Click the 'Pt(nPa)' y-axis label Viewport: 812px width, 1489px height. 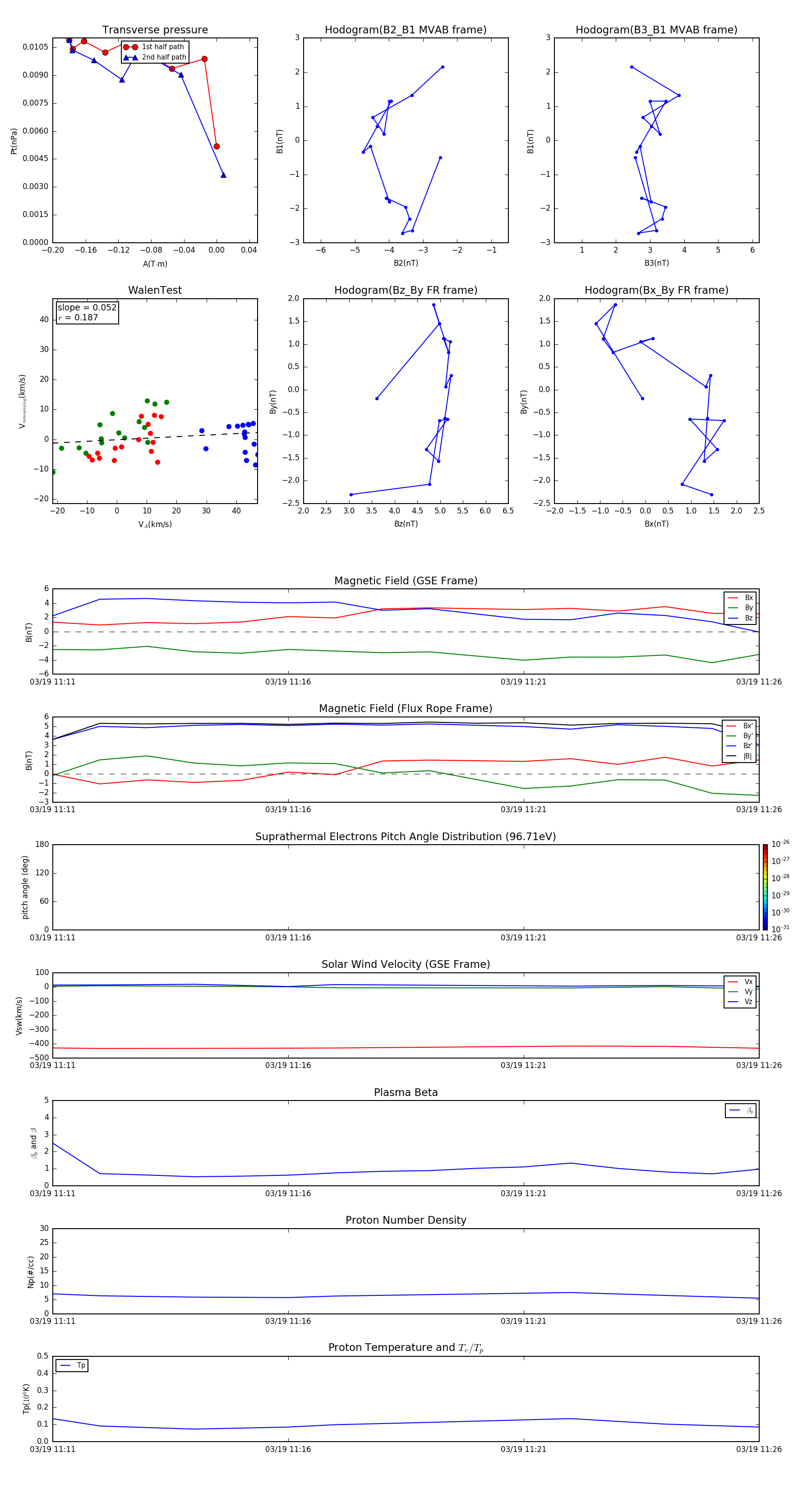click(14, 141)
